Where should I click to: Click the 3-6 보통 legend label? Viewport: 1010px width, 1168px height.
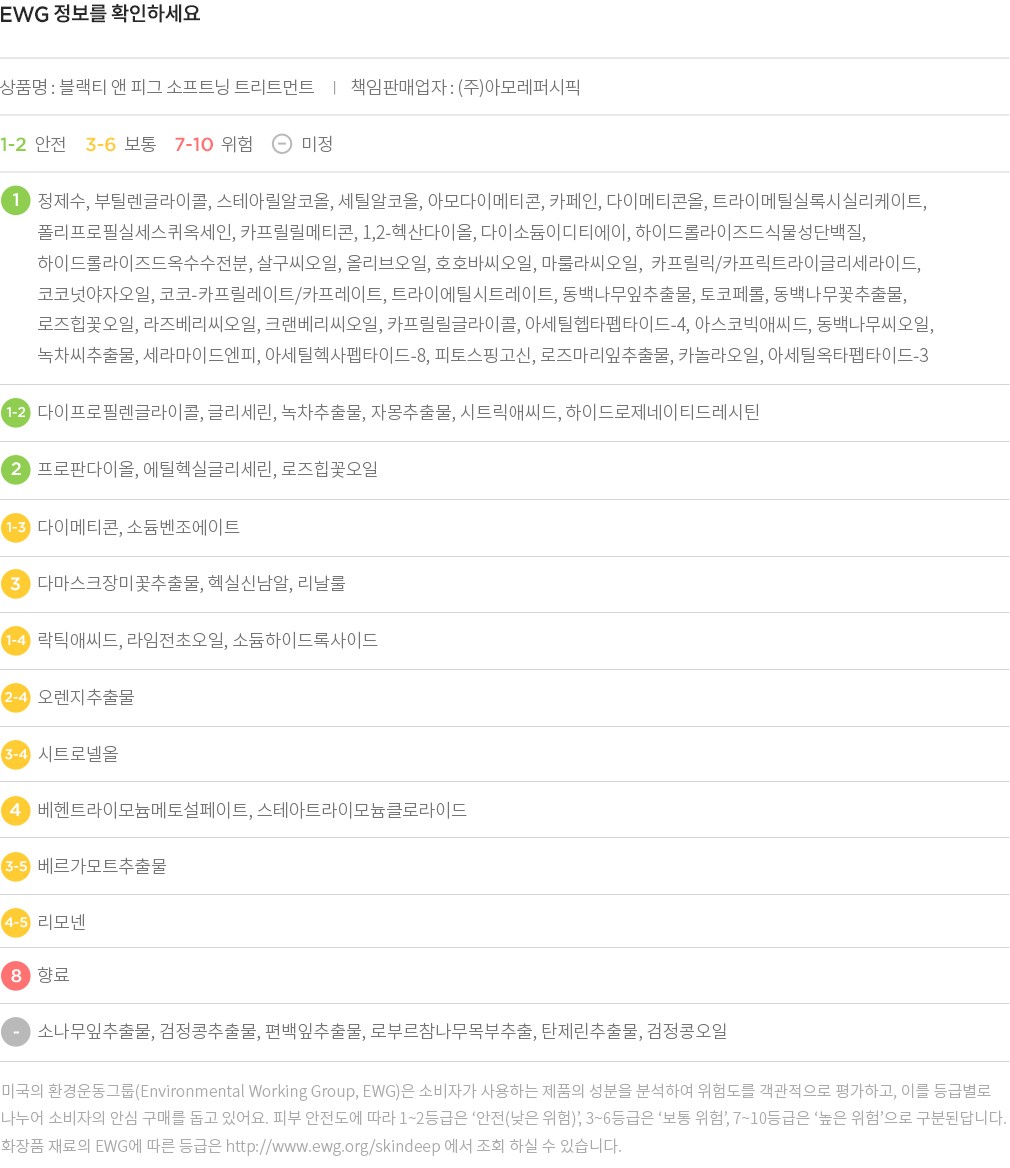(x=120, y=144)
